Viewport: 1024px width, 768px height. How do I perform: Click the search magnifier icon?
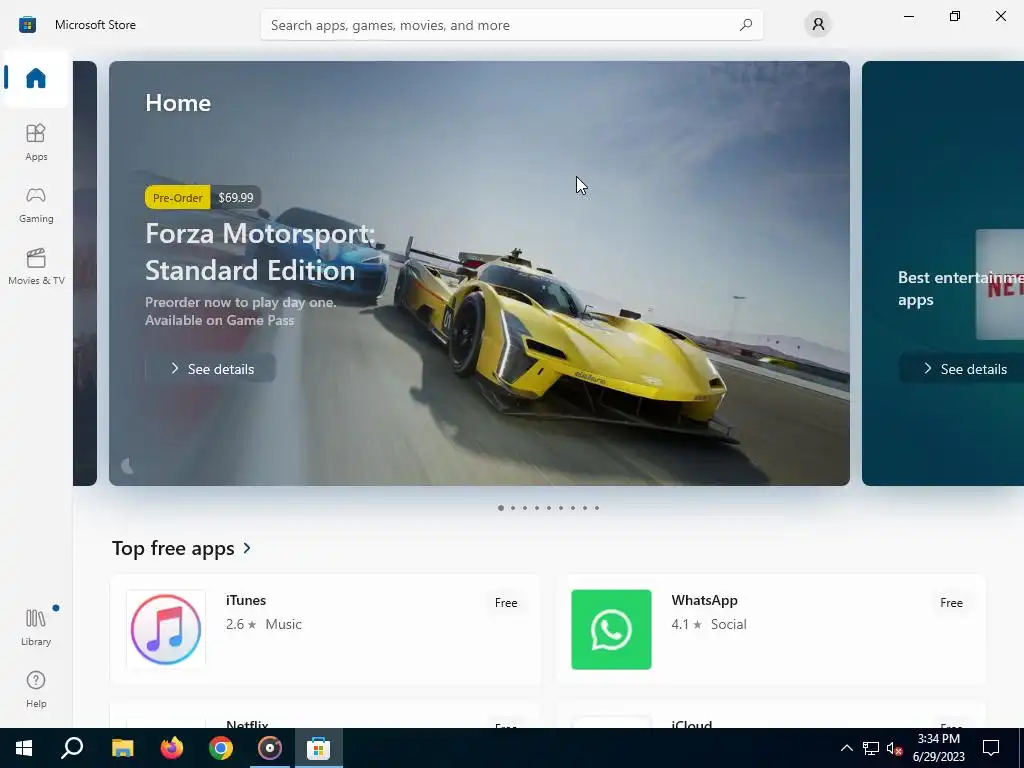click(x=746, y=25)
